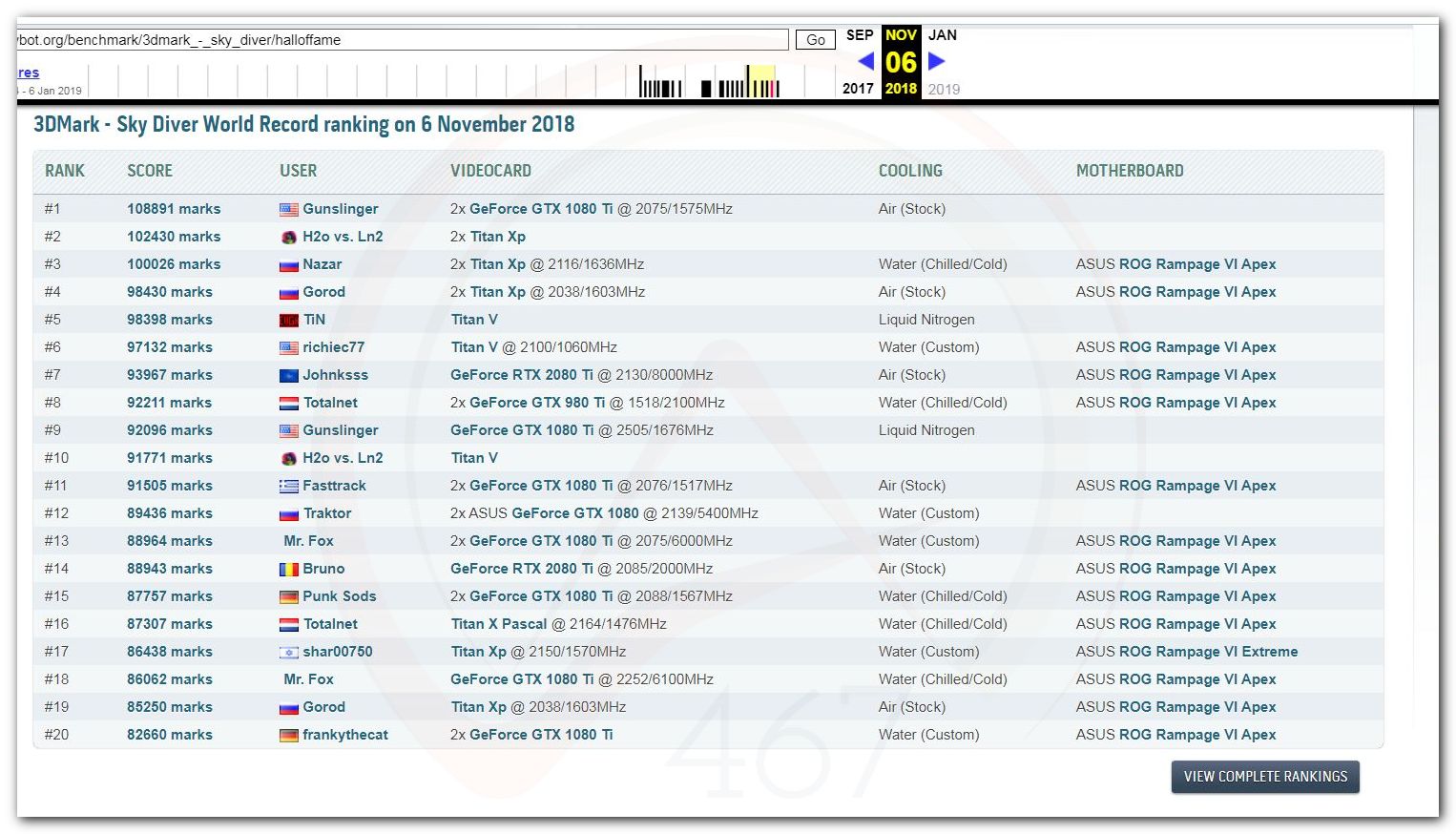The height and width of the screenshot is (834, 1456).
Task: Click Liquid Nitrogen cooling at rank #5
Action: point(926,320)
